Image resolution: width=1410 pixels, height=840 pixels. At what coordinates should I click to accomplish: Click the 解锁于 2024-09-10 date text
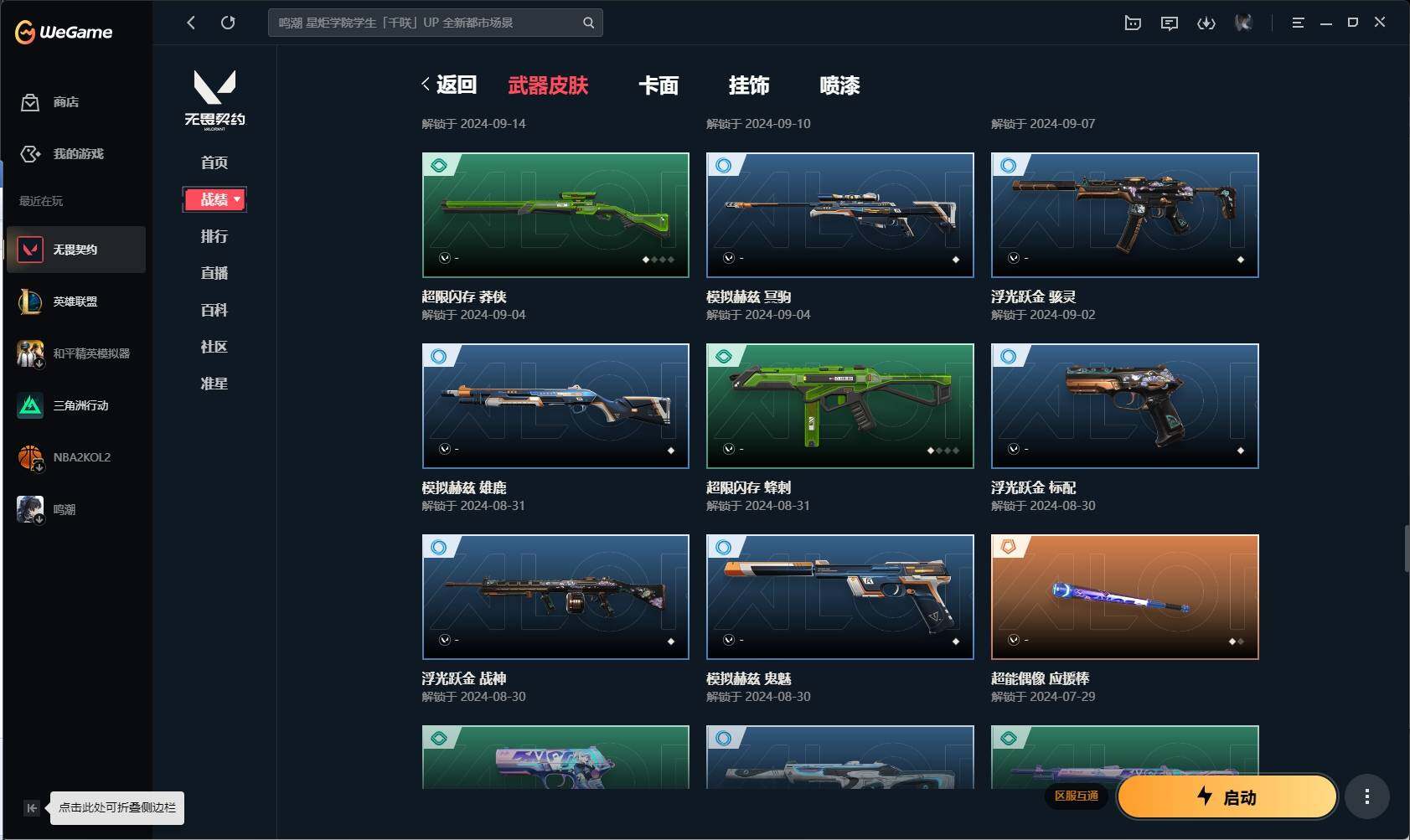point(759,124)
